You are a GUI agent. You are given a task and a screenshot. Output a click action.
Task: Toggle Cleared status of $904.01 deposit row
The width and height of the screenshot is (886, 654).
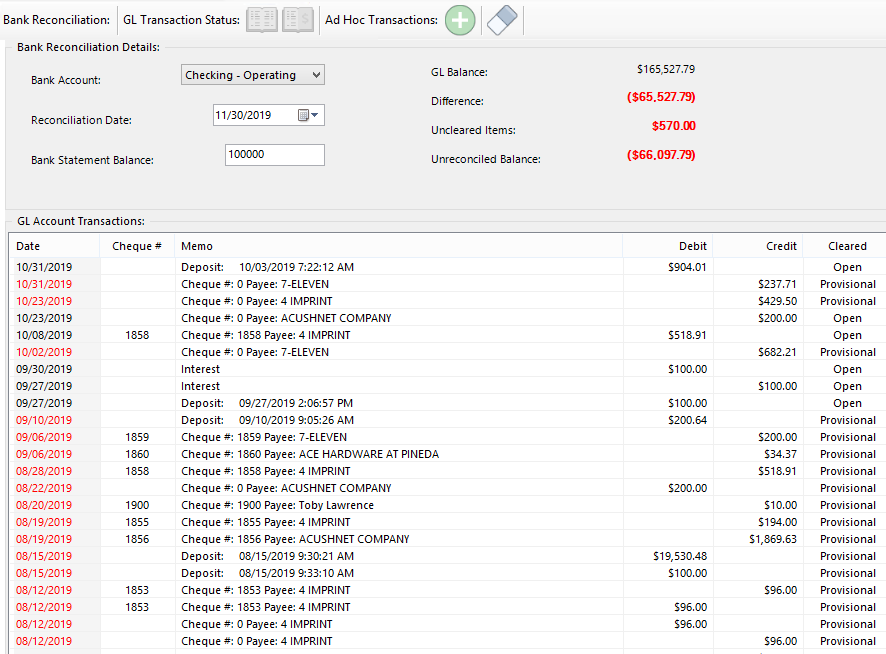pyautogui.click(x=847, y=267)
